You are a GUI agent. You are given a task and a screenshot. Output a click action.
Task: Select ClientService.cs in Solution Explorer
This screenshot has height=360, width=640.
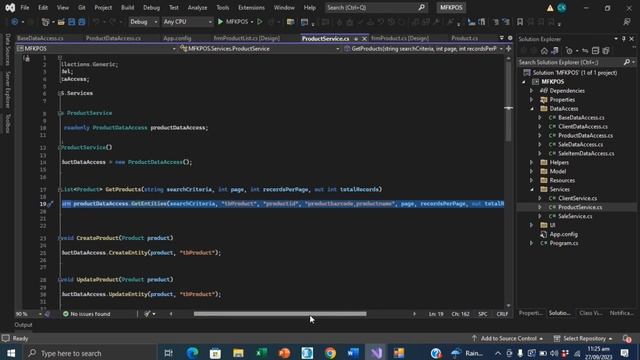point(577,198)
